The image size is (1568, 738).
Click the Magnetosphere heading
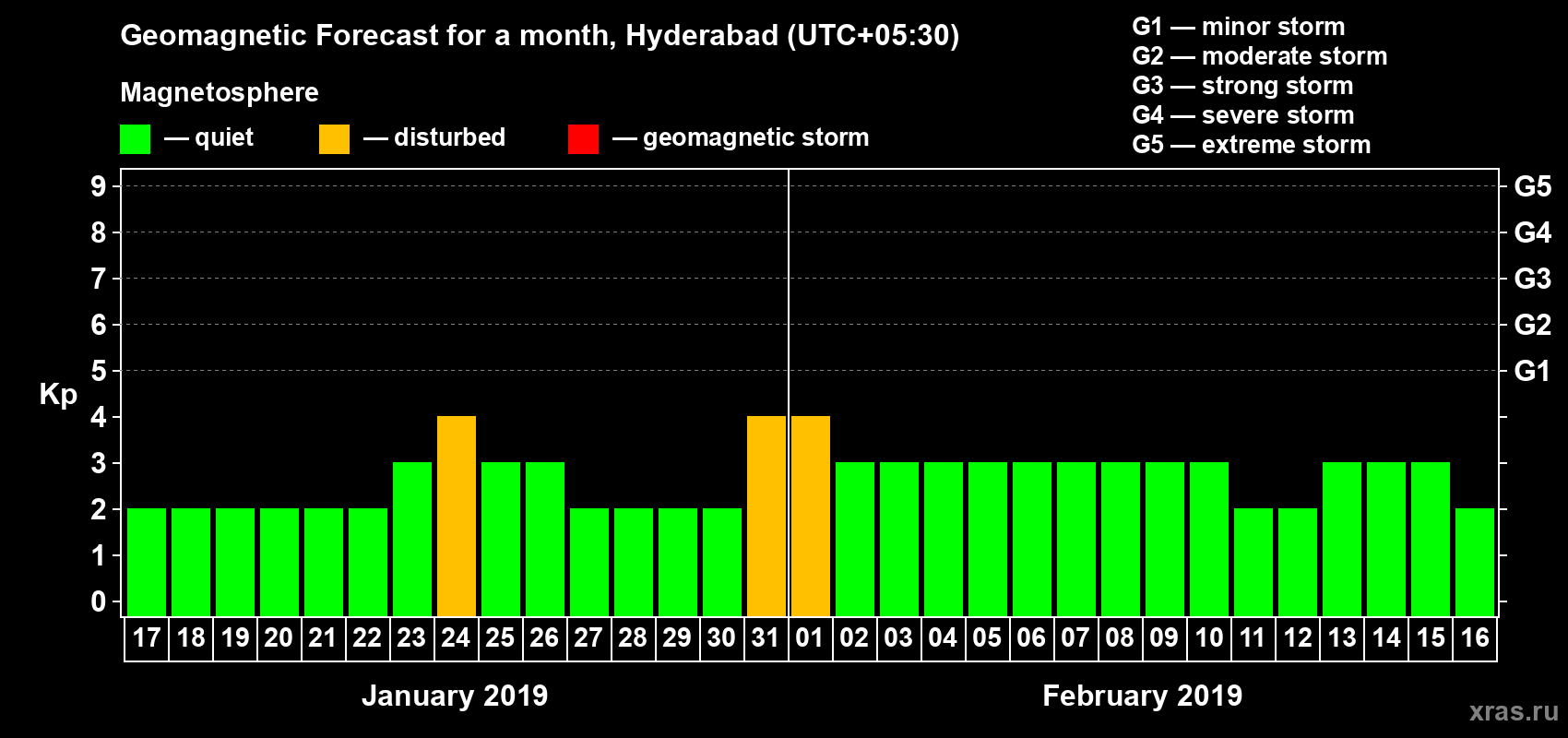coord(220,92)
